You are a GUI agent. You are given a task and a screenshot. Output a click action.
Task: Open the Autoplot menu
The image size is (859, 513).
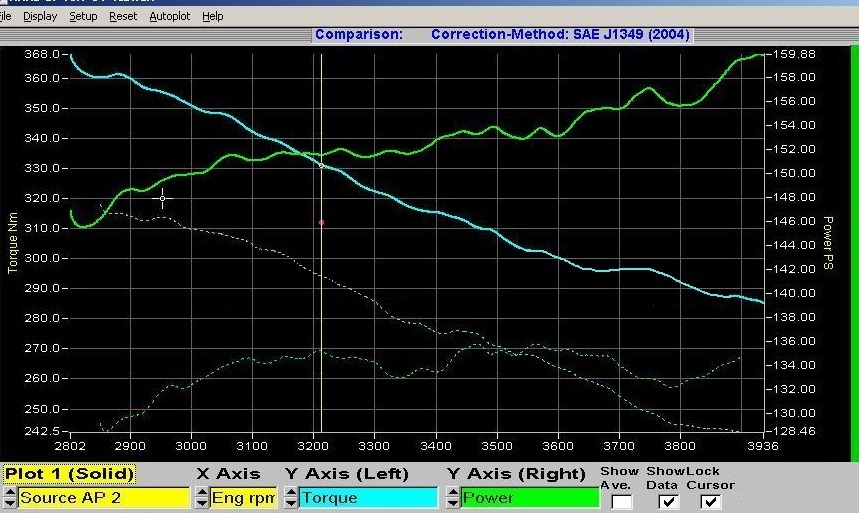[170, 16]
